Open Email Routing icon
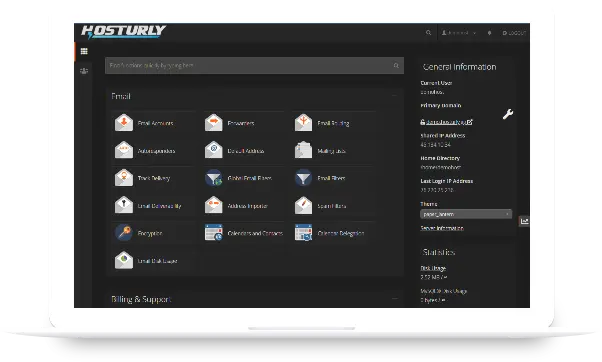This screenshot has height=362, width=602. (x=303, y=123)
